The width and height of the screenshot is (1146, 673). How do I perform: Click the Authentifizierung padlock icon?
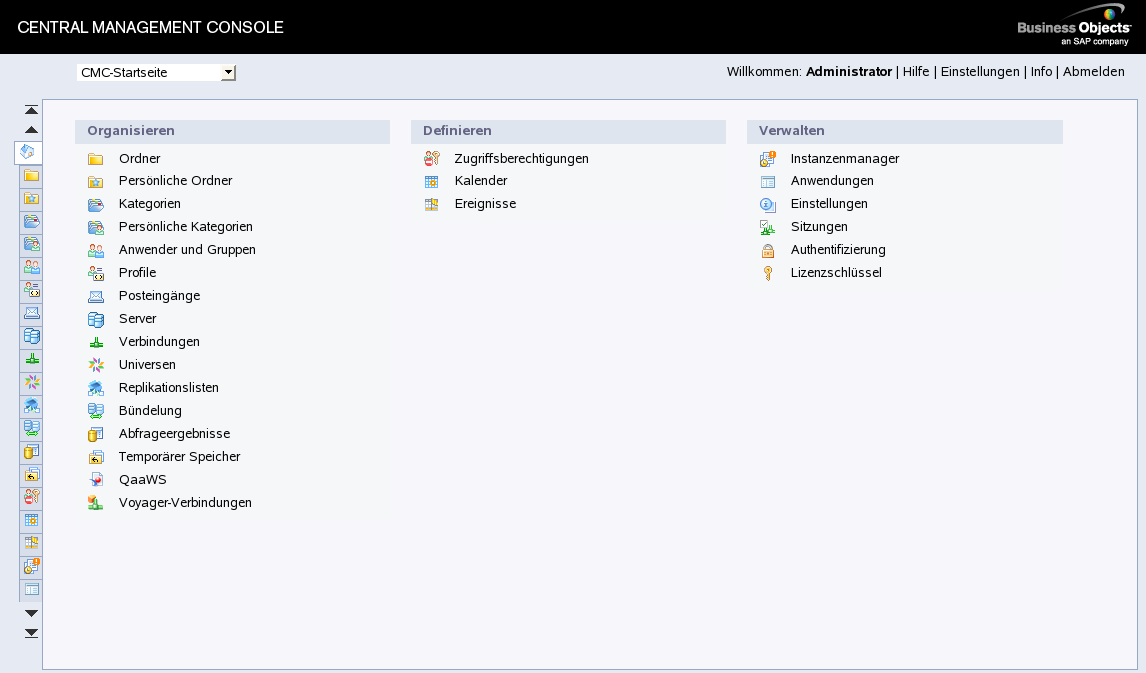768,250
